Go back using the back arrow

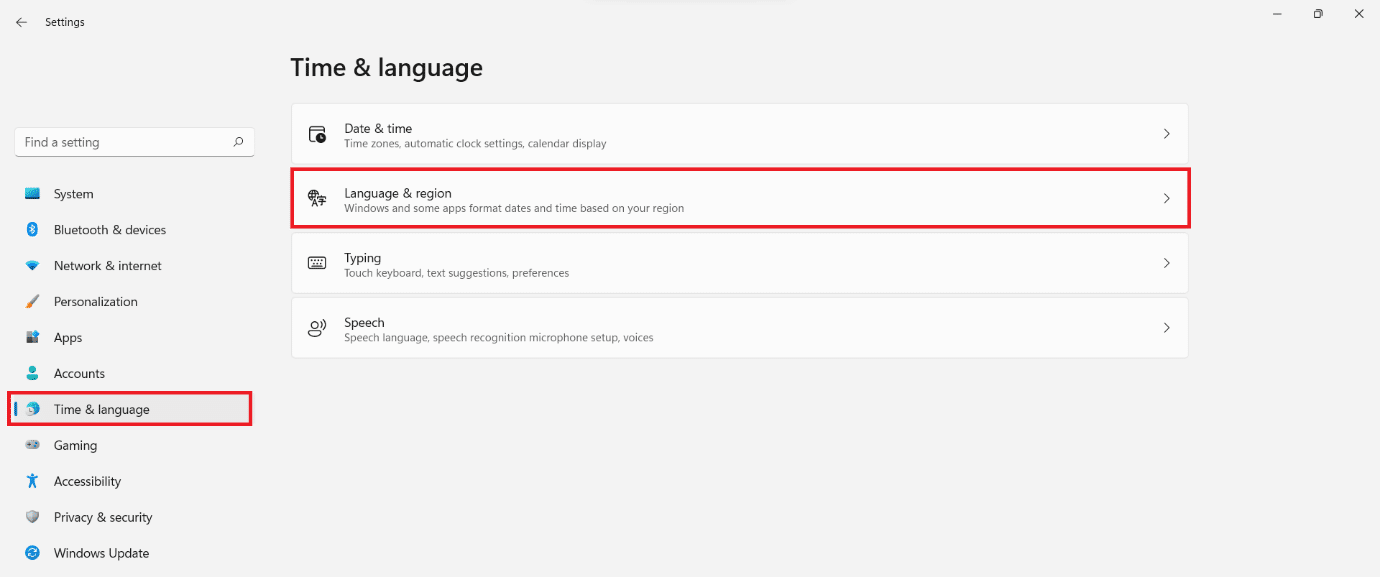coord(21,22)
